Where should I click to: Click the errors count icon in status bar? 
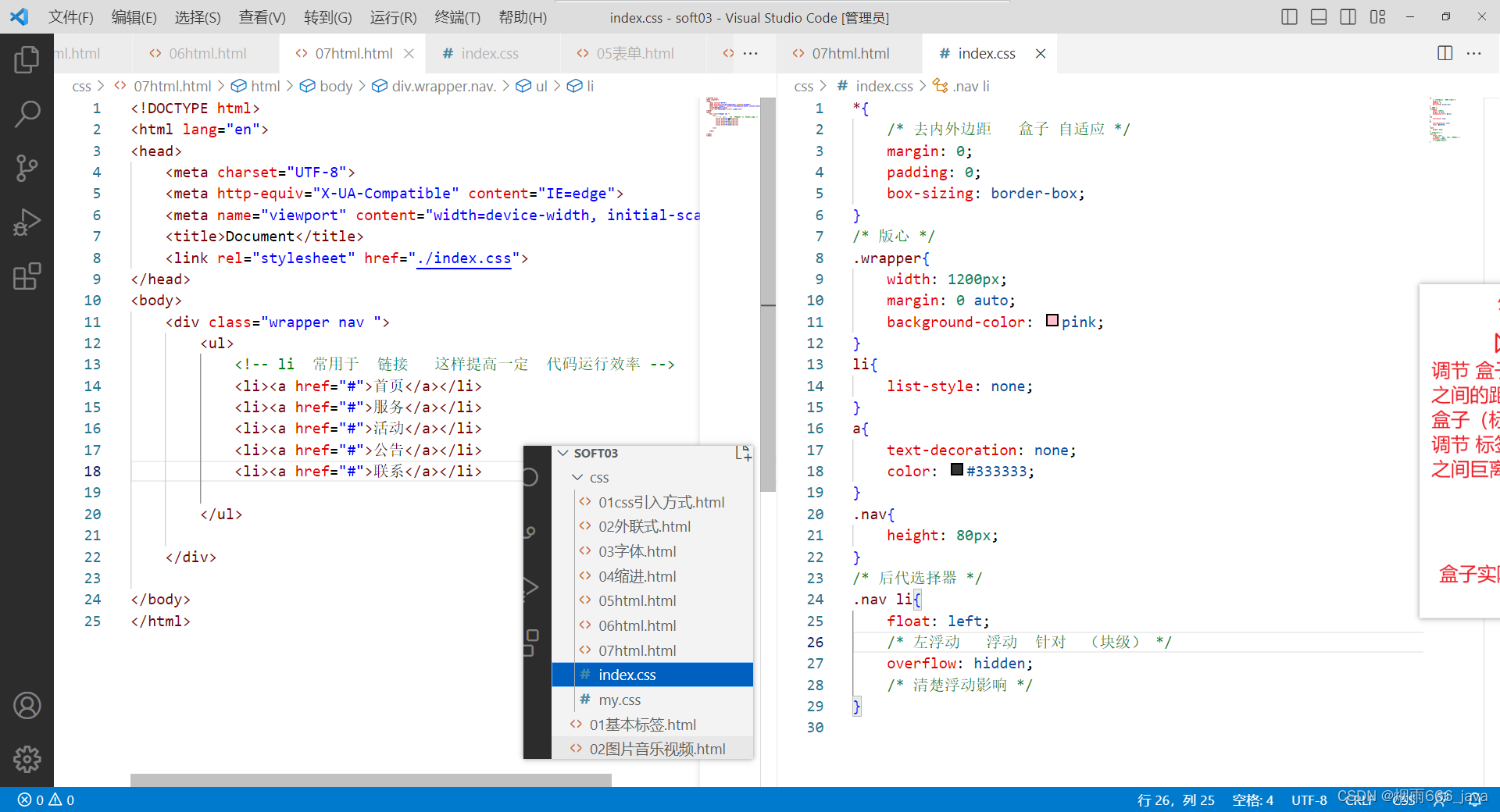[x=25, y=800]
